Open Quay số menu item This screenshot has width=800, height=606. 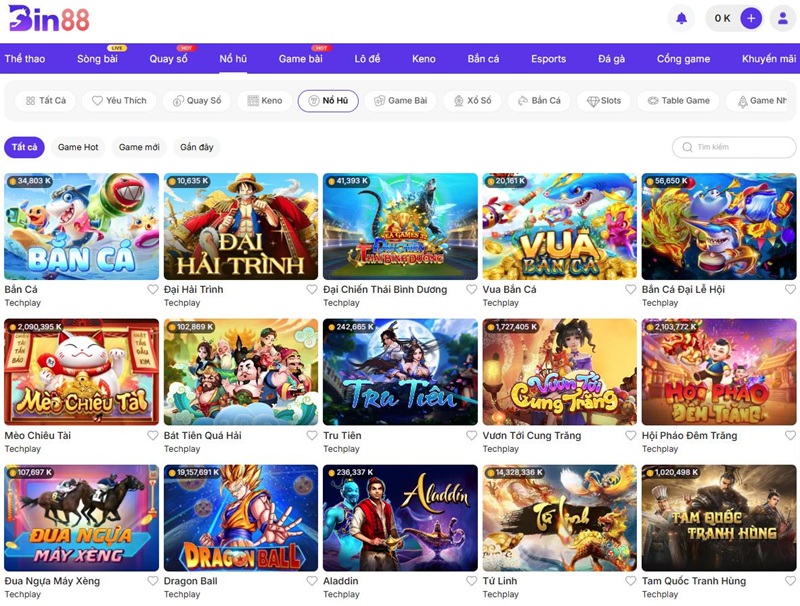click(168, 59)
